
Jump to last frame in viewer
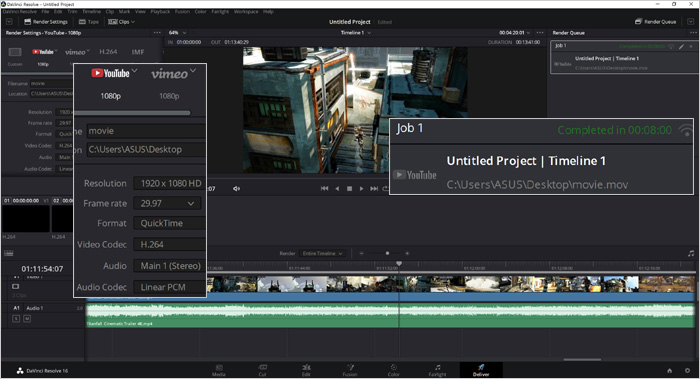(374, 188)
